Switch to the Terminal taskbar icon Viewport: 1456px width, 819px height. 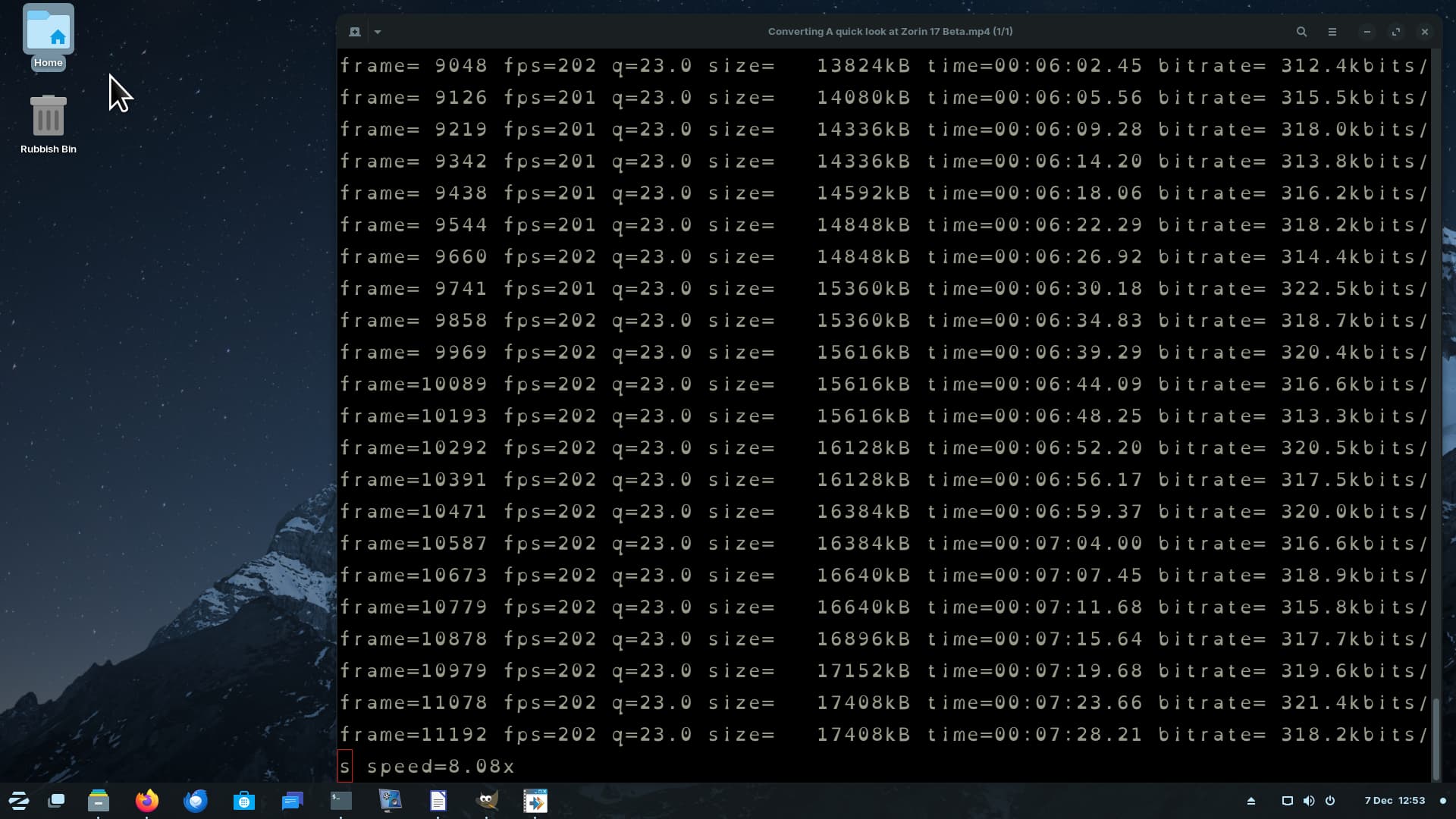341,801
